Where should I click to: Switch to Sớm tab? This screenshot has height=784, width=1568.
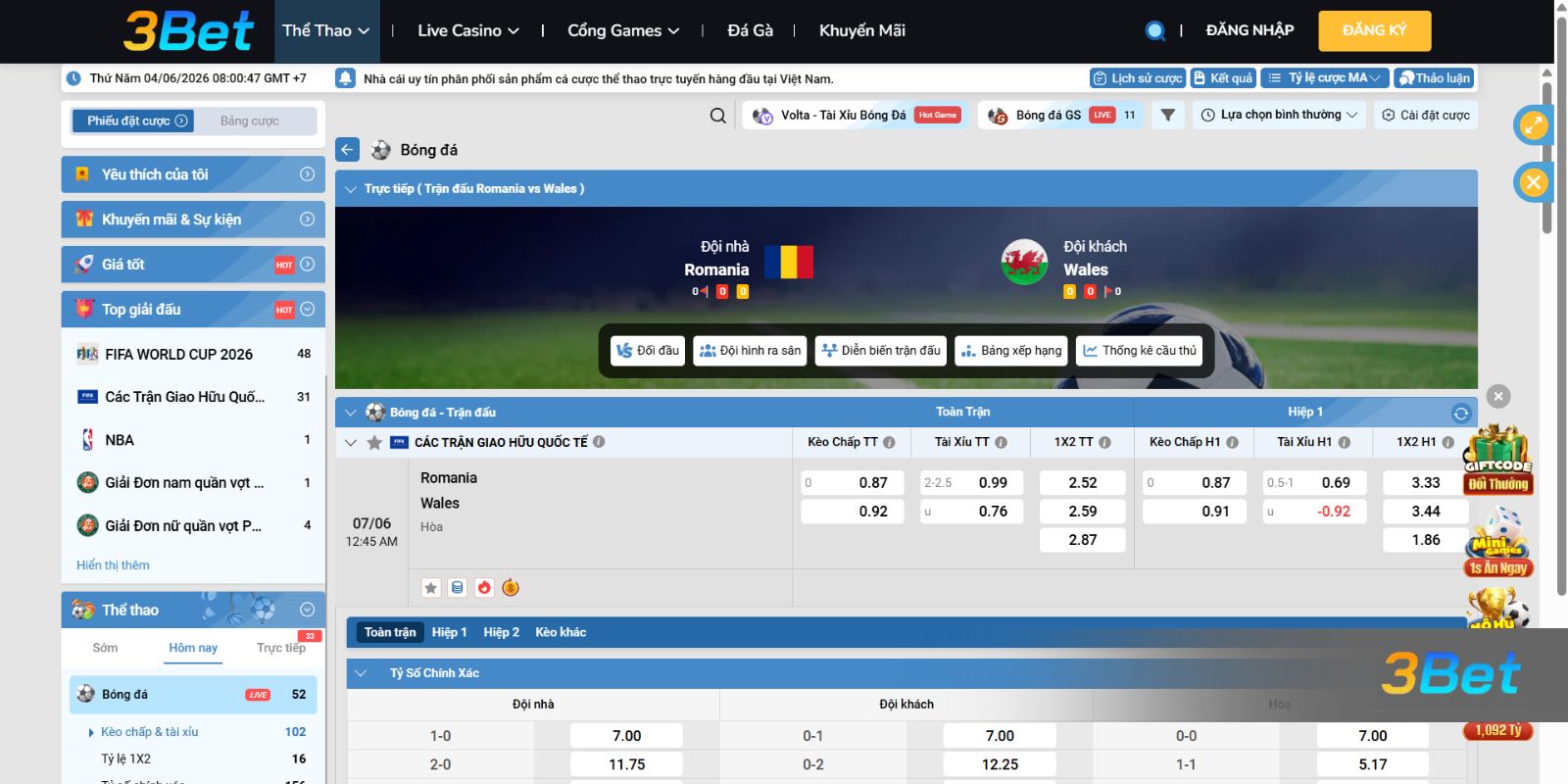pos(105,649)
